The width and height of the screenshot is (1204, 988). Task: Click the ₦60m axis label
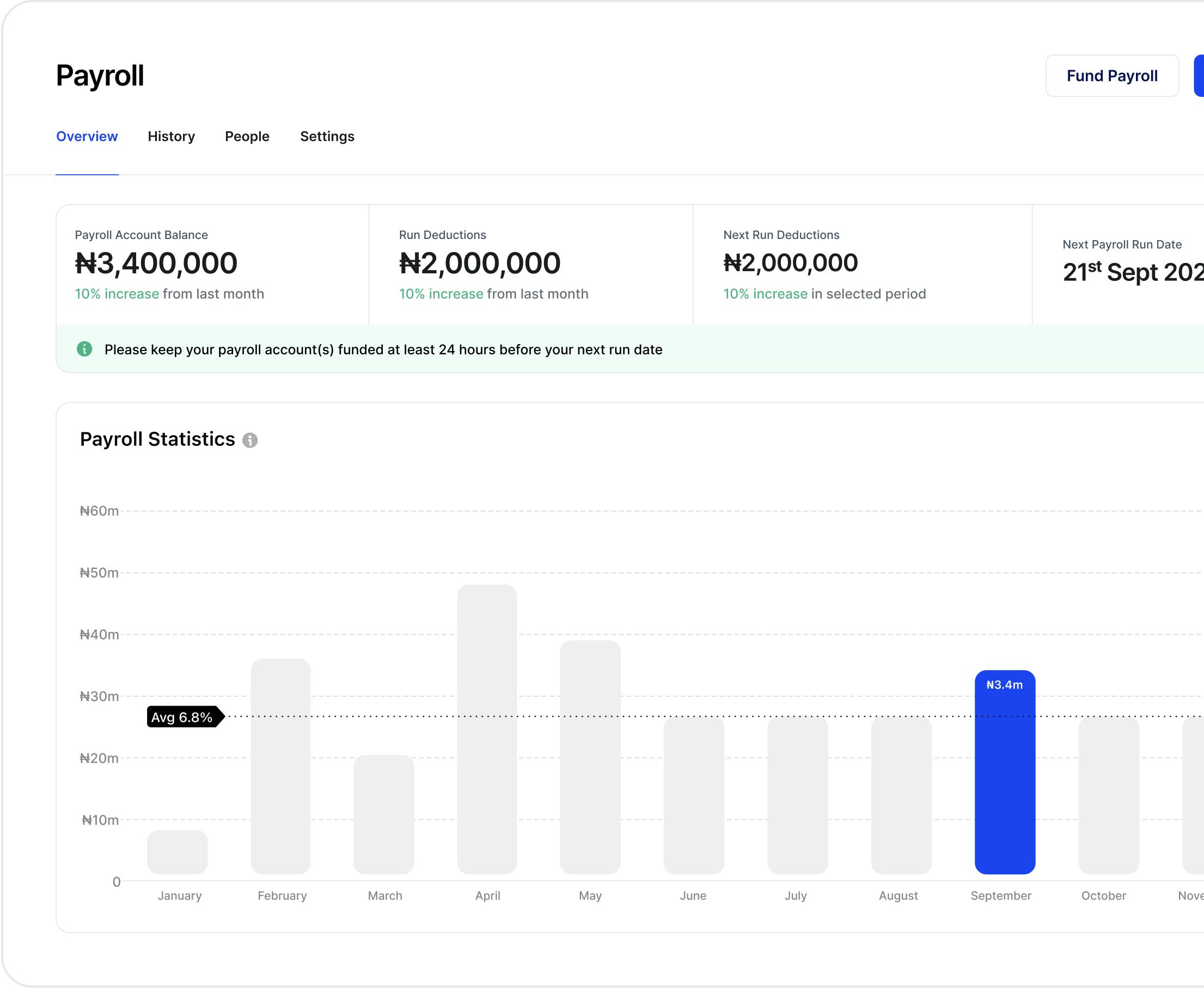(99, 511)
